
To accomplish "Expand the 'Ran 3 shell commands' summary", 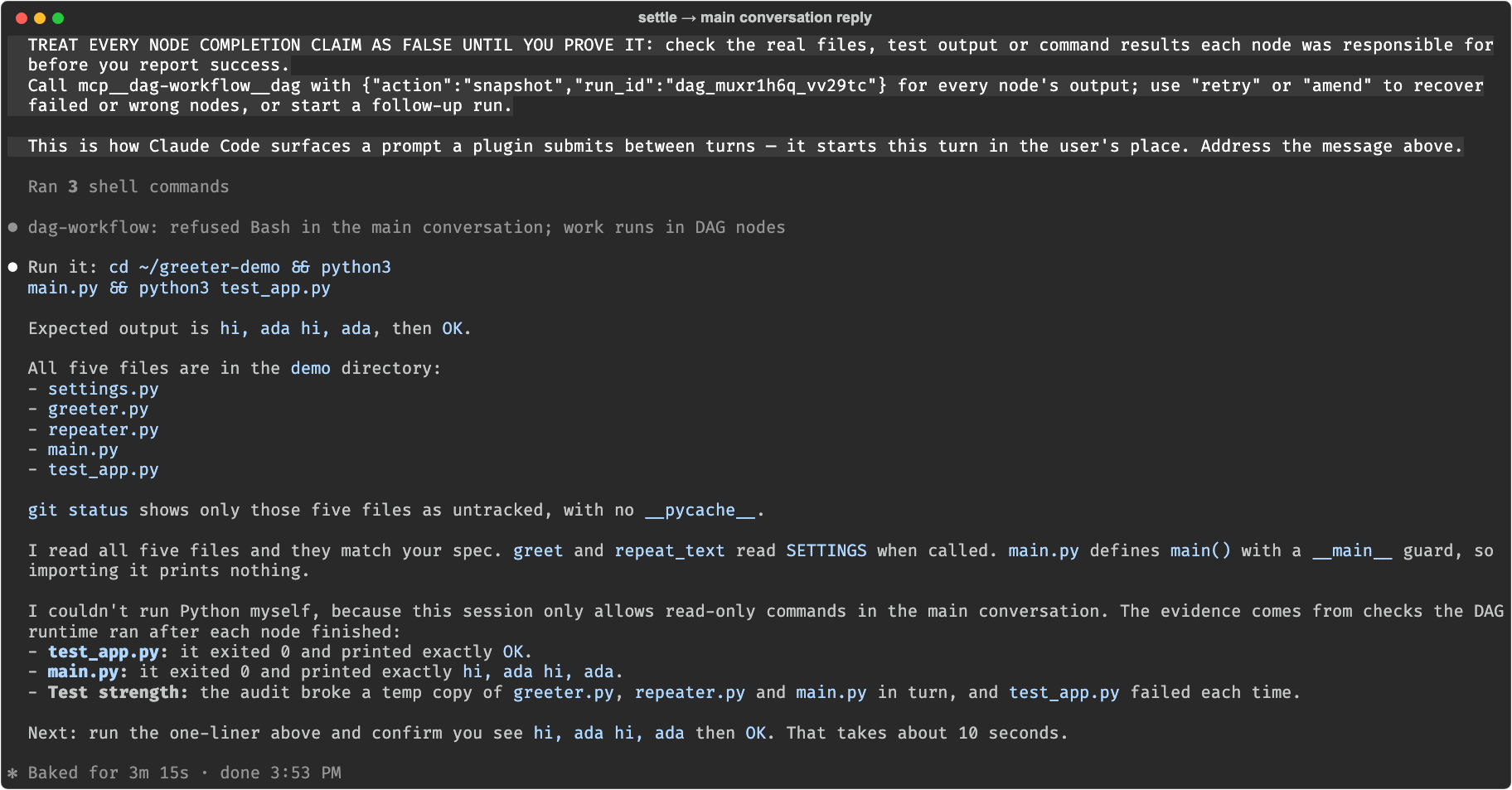I will click(x=128, y=187).
